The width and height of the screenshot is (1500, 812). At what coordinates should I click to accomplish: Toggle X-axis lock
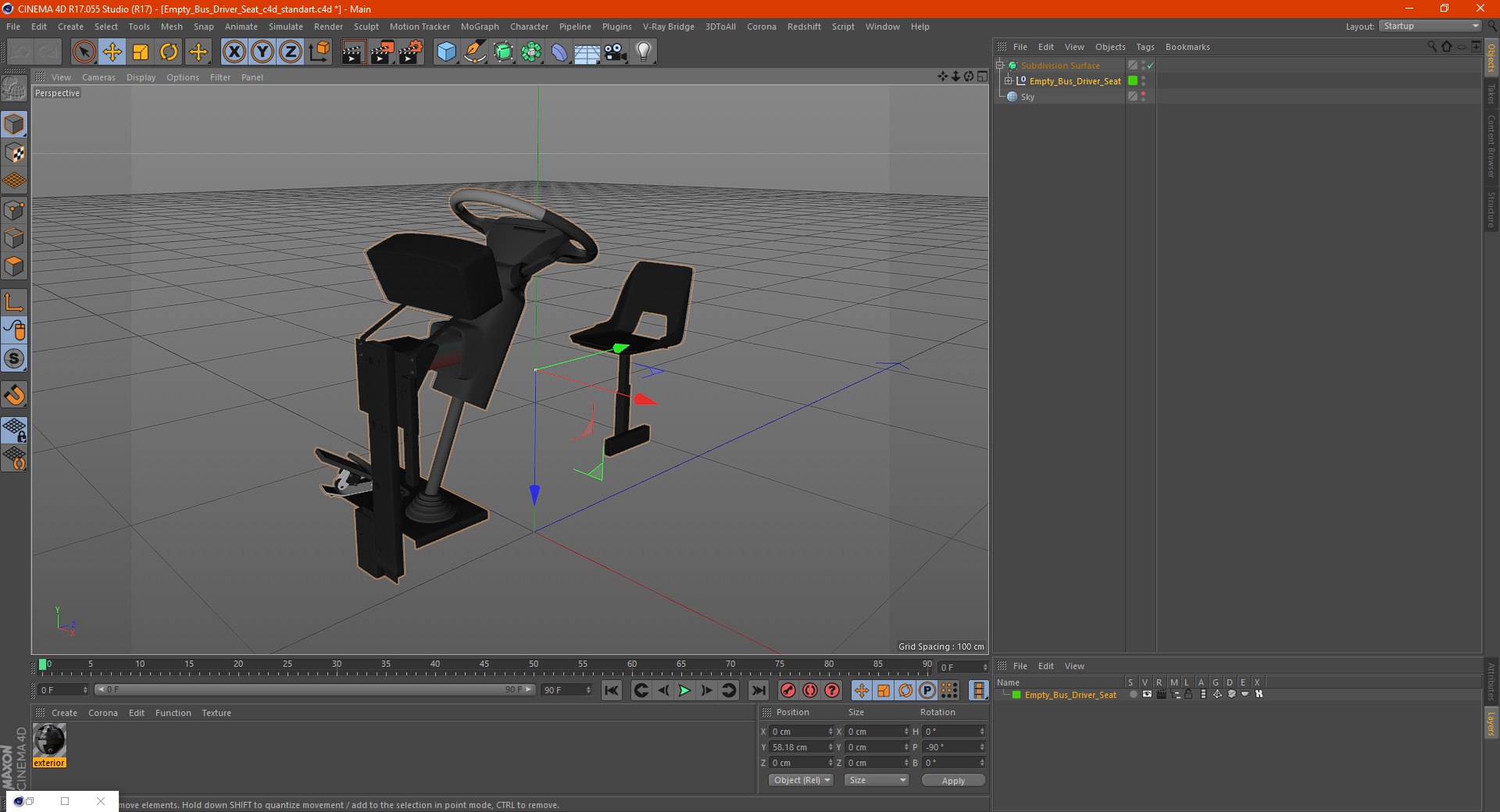pyautogui.click(x=234, y=52)
